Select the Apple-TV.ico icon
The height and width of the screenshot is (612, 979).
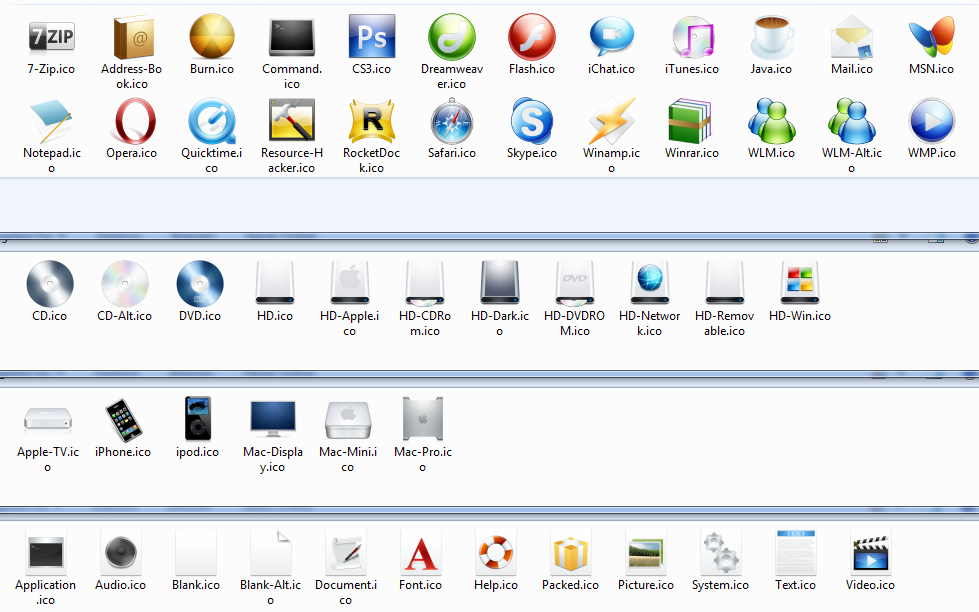tap(48, 420)
